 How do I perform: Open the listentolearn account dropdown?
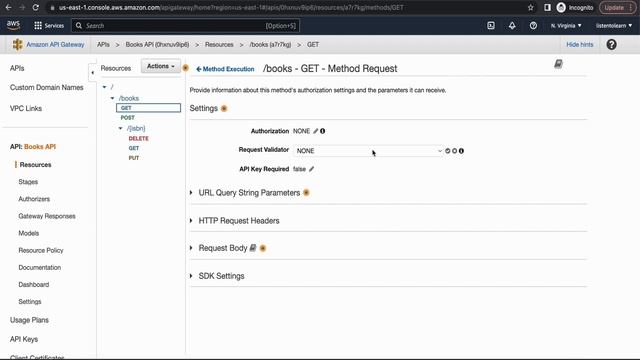coord(614,26)
